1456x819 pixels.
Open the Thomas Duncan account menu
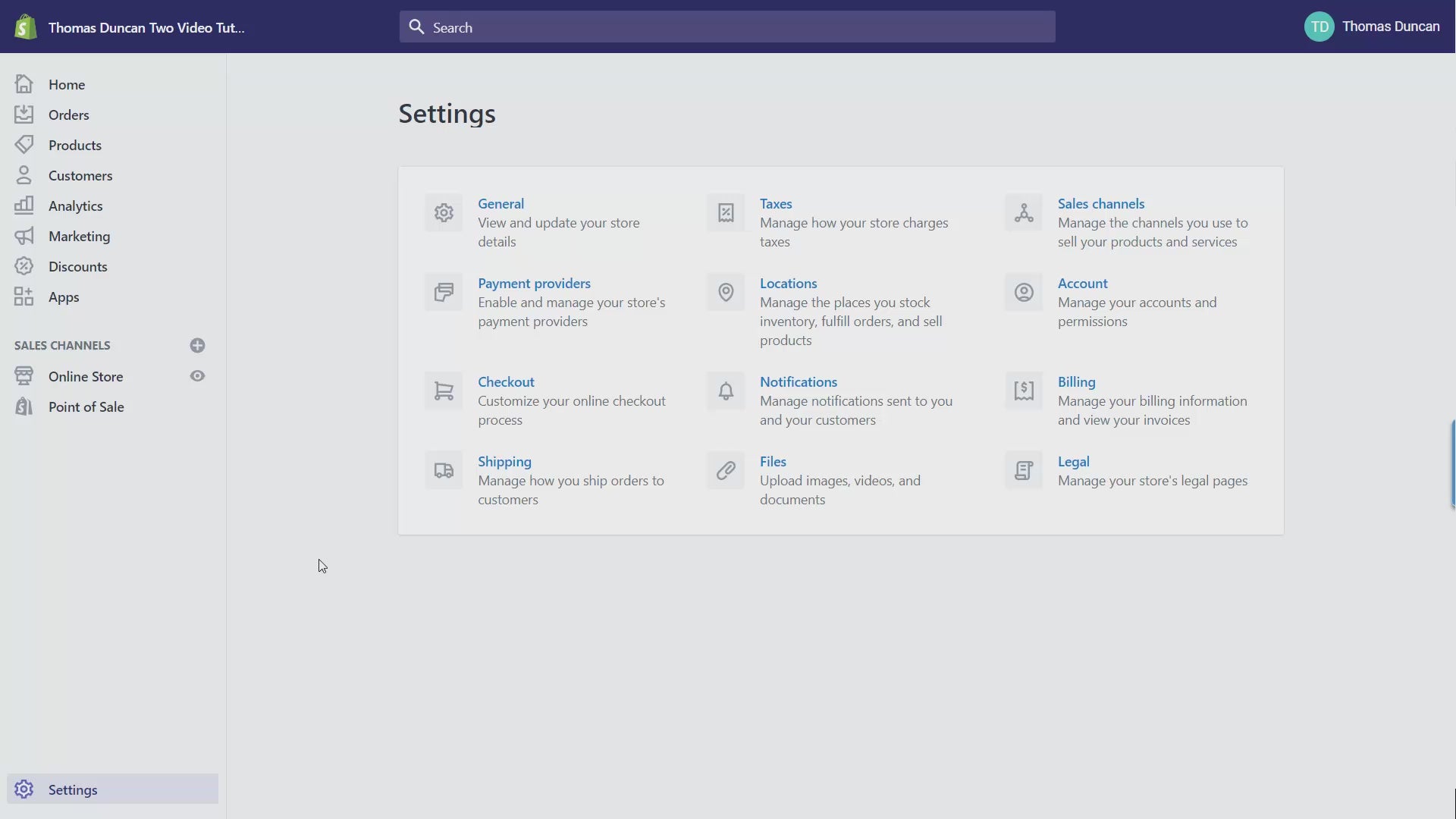tap(1372, 27)
